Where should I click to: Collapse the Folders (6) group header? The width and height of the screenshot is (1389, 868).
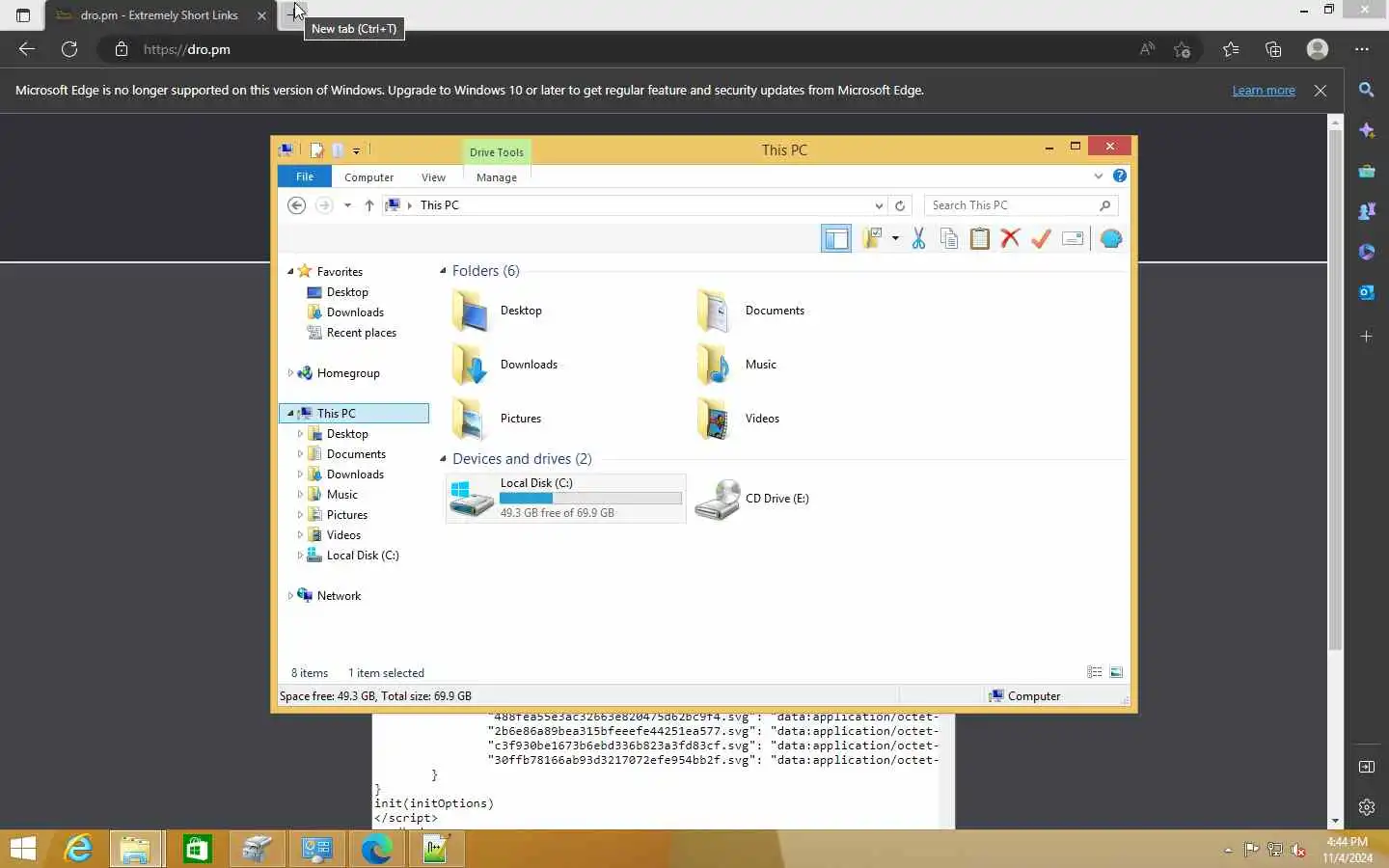coord(443,271)
